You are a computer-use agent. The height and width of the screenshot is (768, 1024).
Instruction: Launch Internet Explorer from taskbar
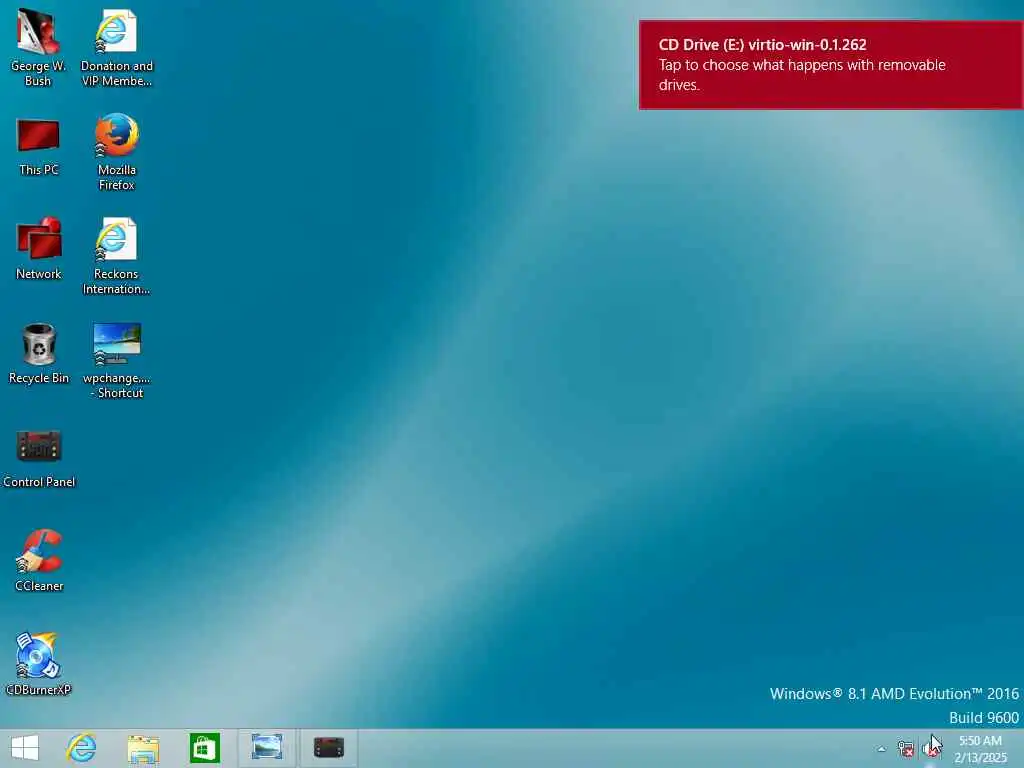82,748
